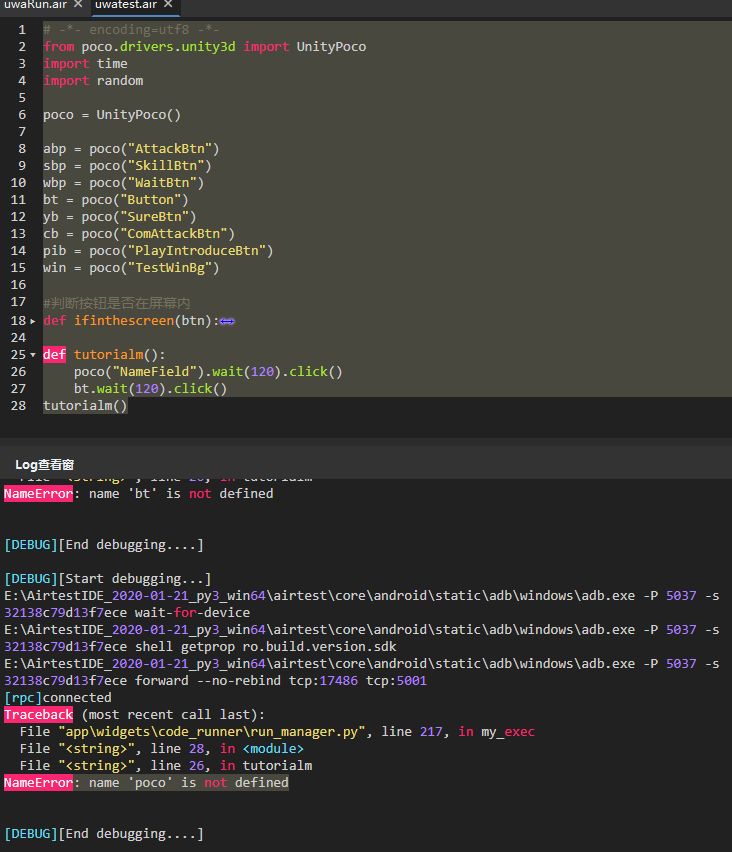This screenshot has width=732, height=852.
Task: Click the 'from poco.drivers.unity3d import UnityPoco' line
Action: pos(205,47)
